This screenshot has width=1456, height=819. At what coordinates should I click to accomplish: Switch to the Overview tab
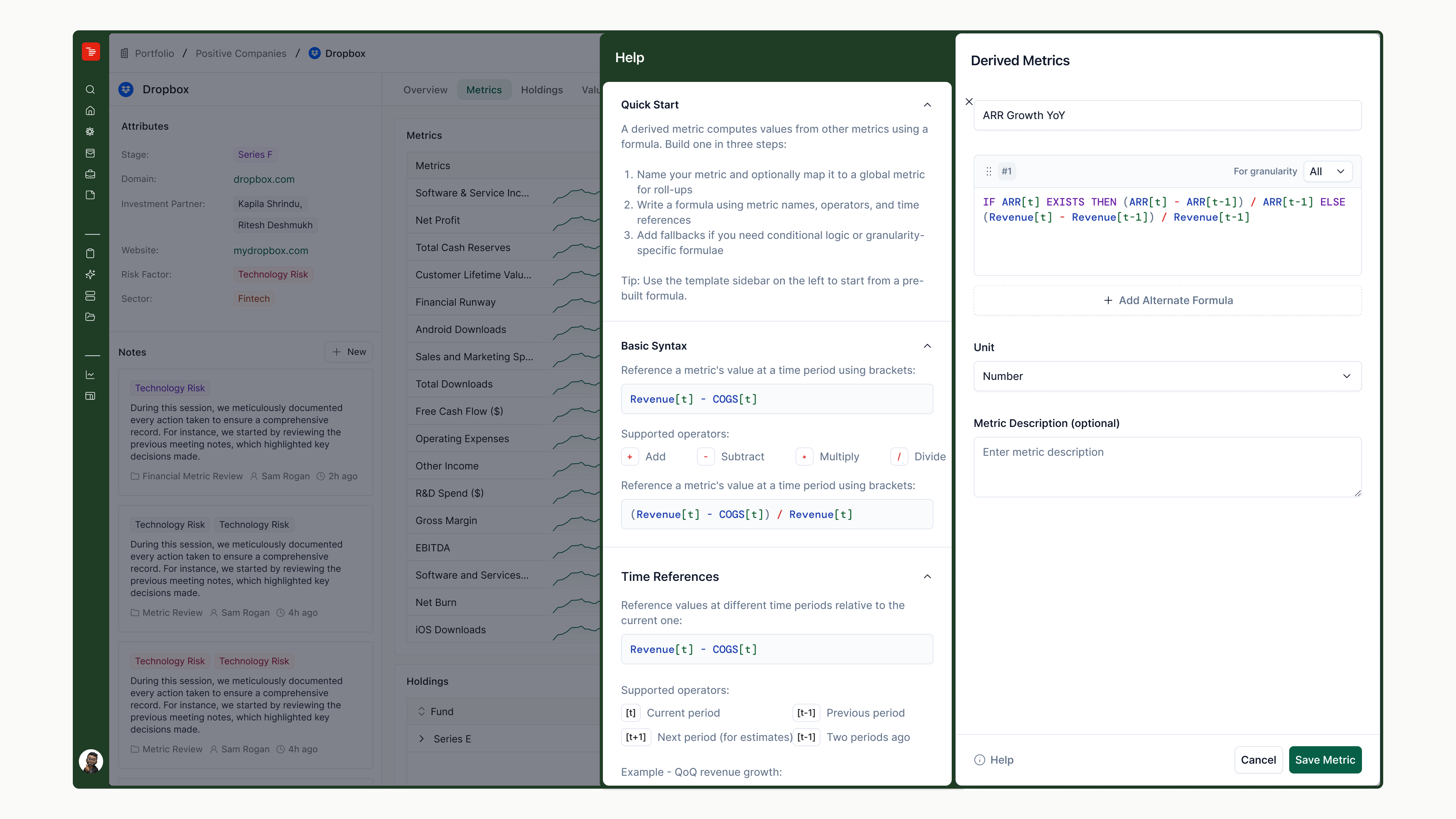[x=425, y=90]
